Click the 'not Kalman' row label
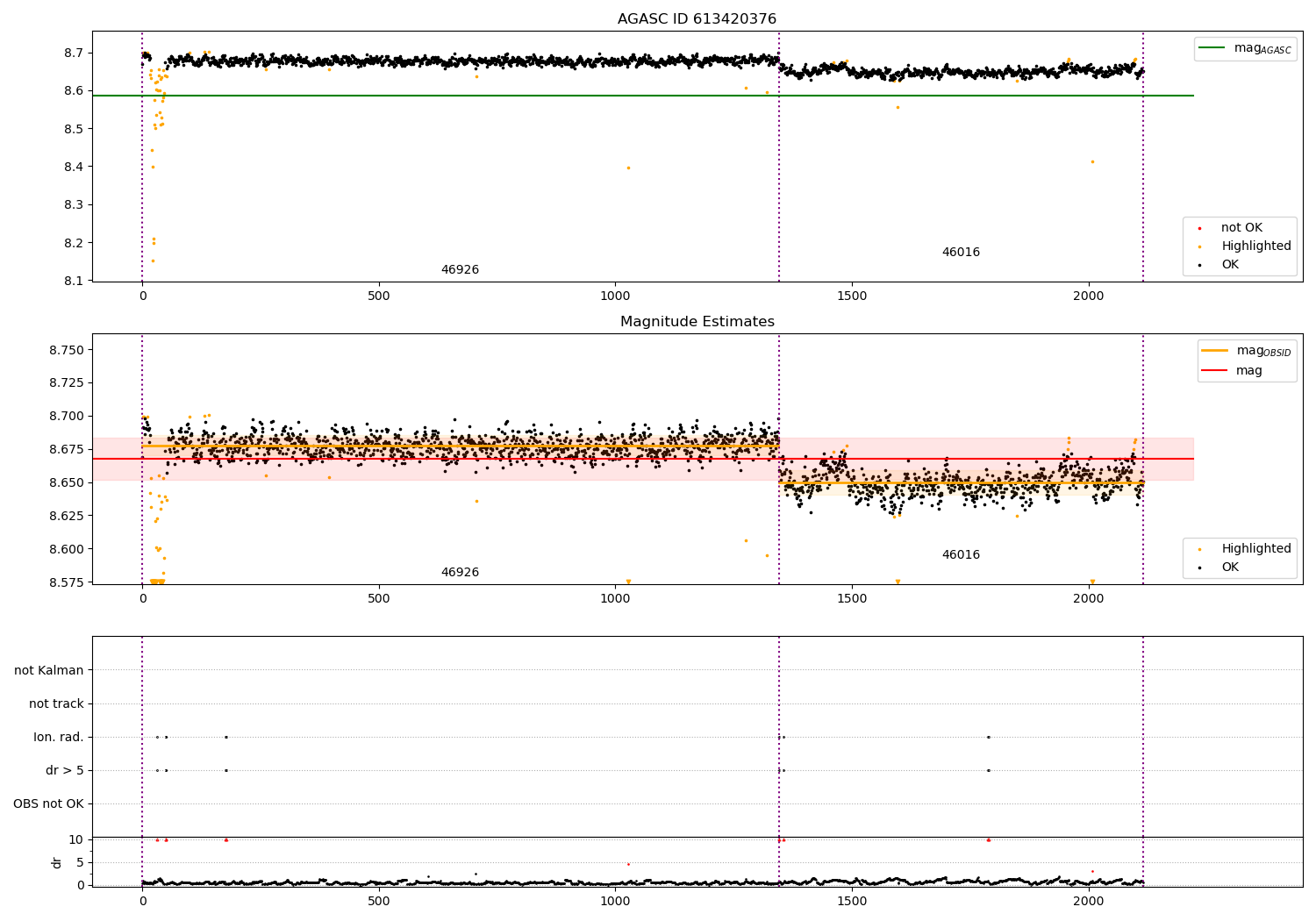1316x921 pixels. pyautogui.click(x=49, y=670)
